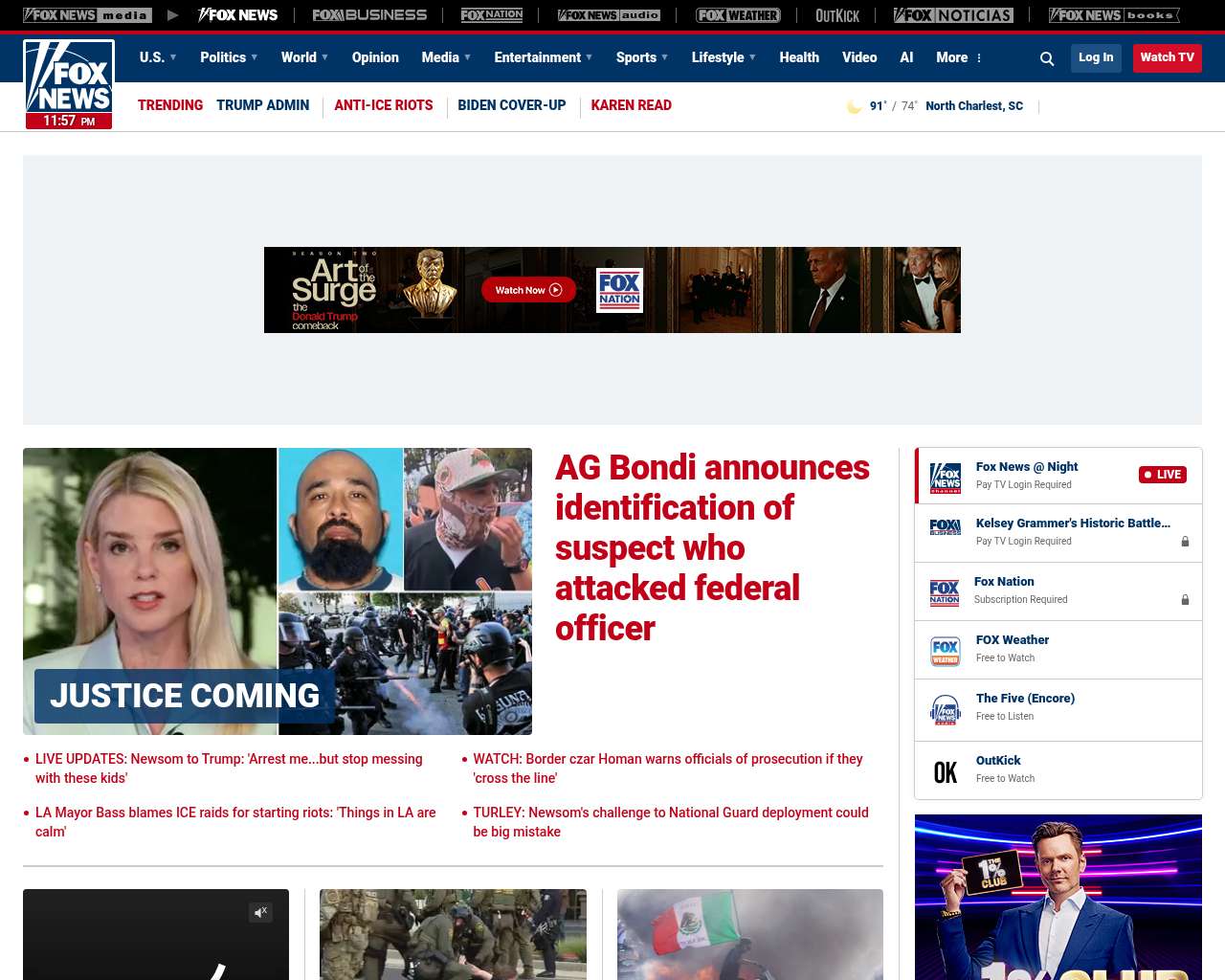Screen dimensions: 1225x980
Task: Click Fox Nation icon in watch list
Action: [945, 592]
